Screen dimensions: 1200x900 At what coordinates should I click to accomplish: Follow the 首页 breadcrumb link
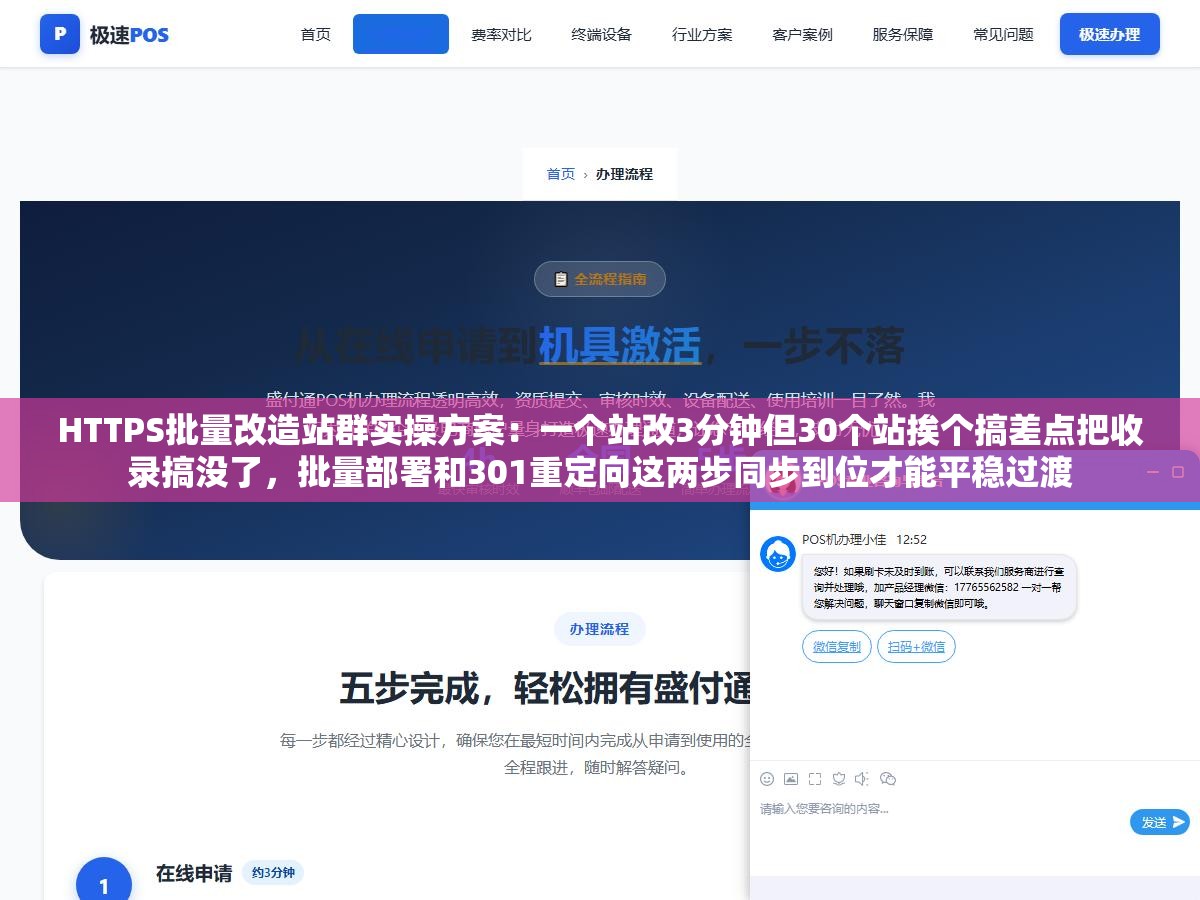point(561,174)
